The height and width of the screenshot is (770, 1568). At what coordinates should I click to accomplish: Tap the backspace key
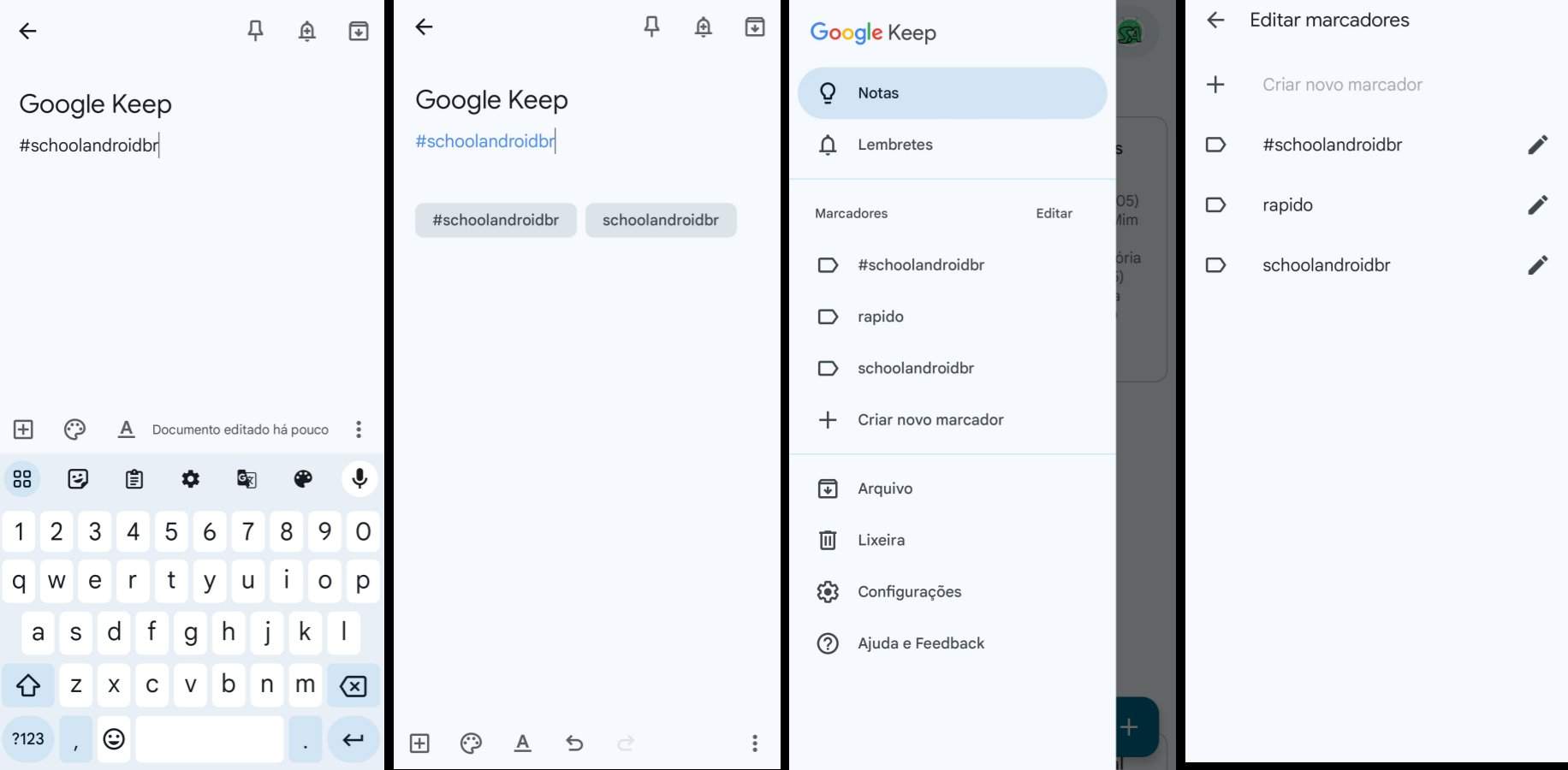tap(353, 685)
